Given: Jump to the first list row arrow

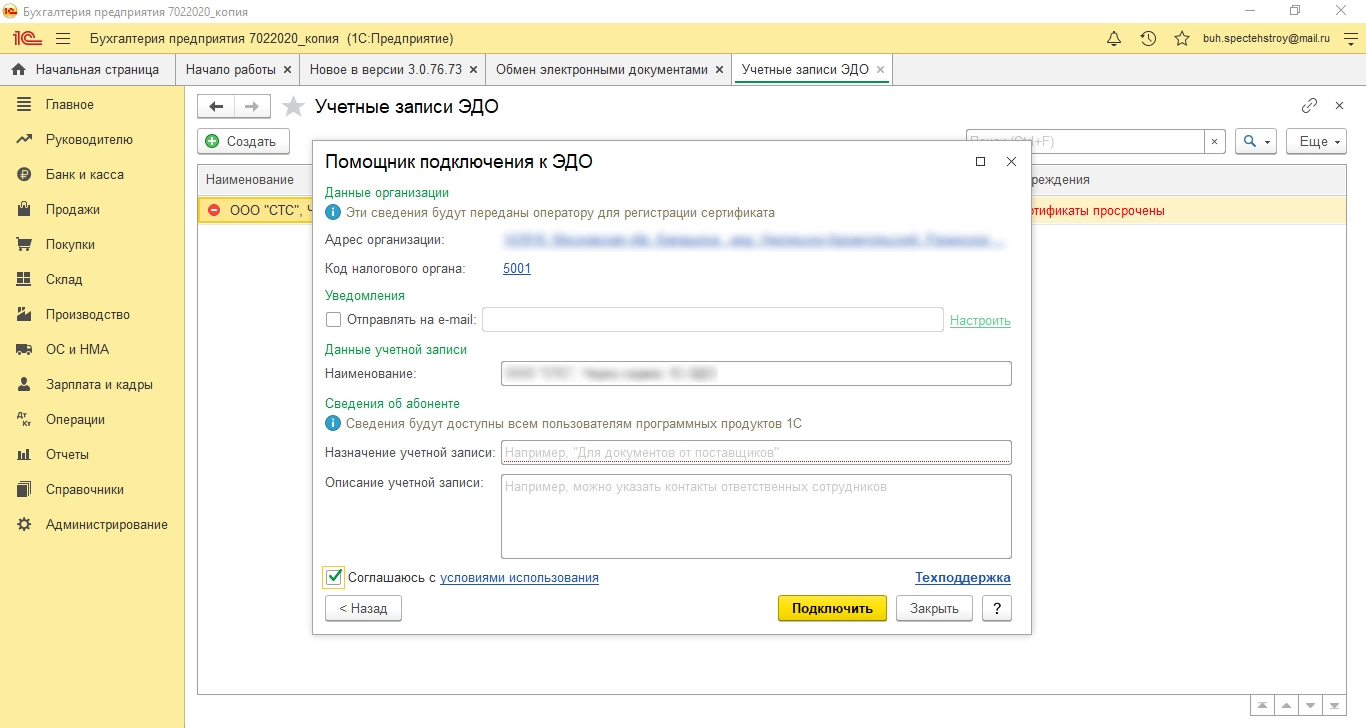Looking at the screenshot, I should click(1263, 704).
